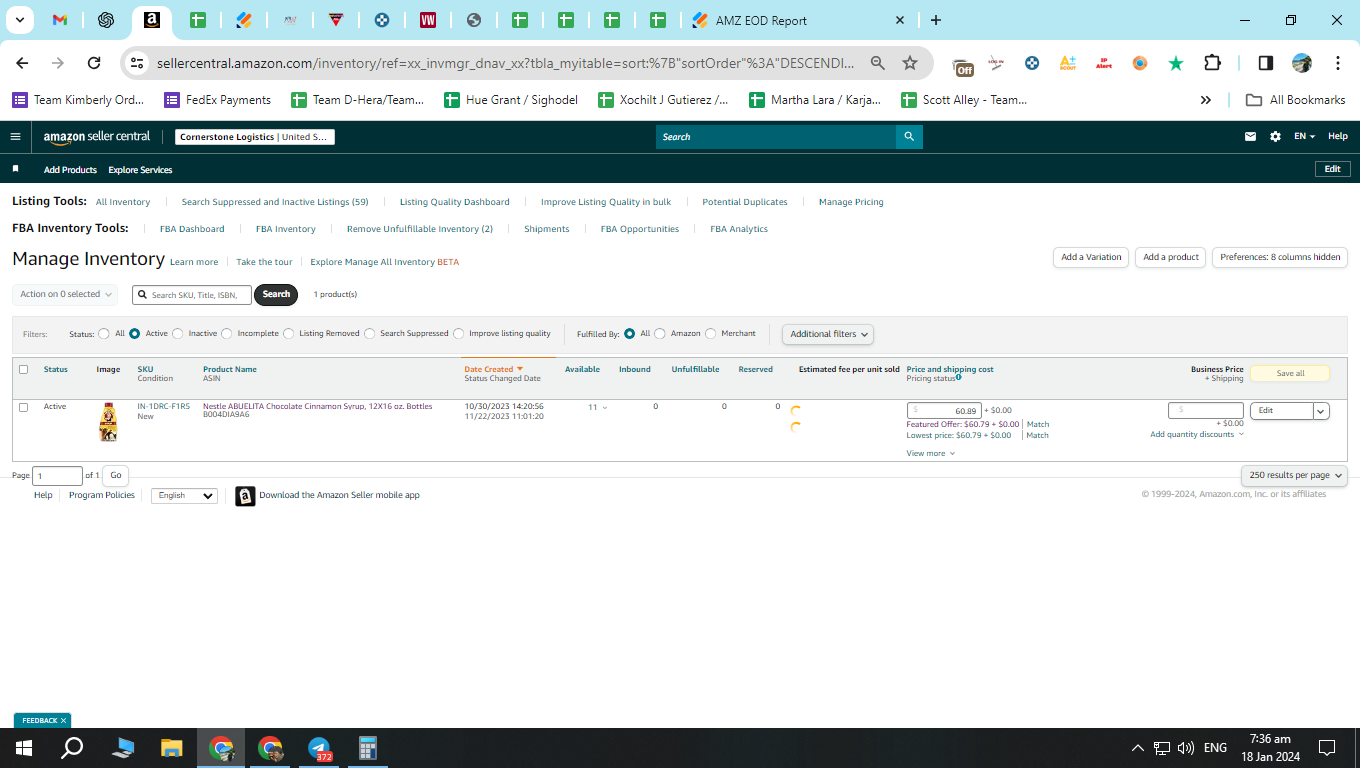Filter by Listing Removed status
The height and width of the screenshot is (768, 1360).
coord(289,334)
